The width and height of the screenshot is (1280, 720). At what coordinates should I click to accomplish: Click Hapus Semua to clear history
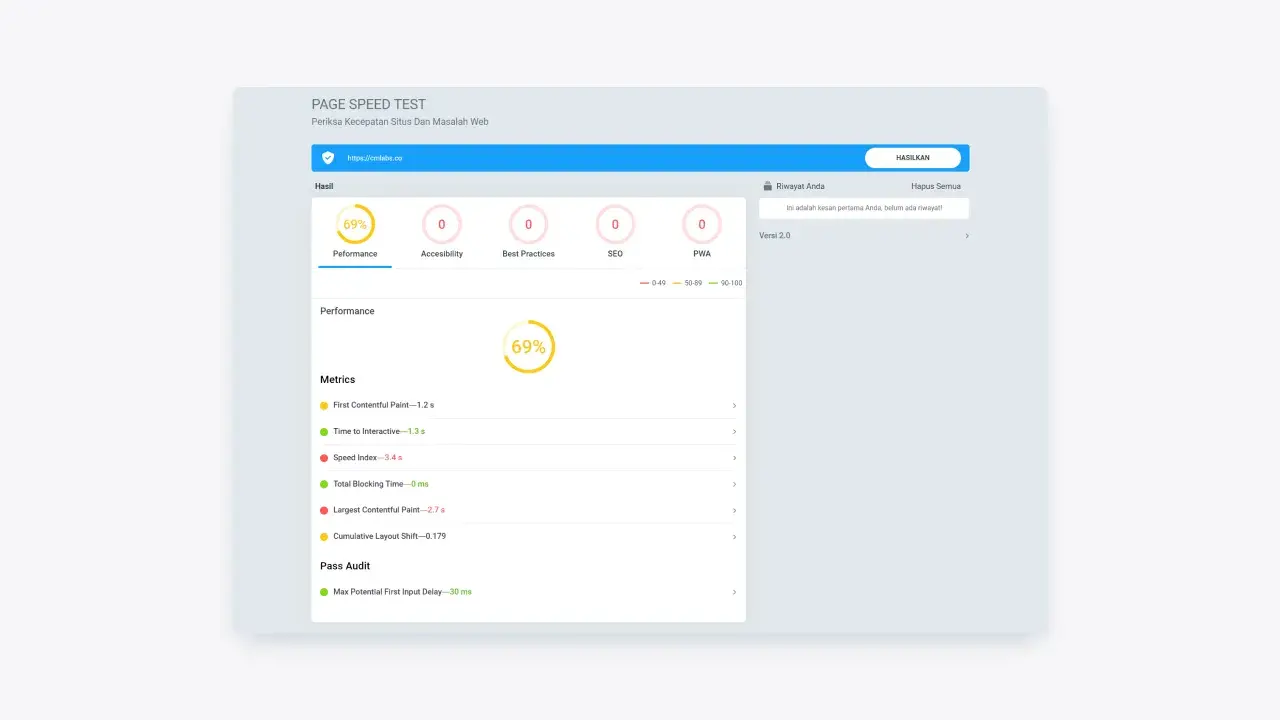935,186
